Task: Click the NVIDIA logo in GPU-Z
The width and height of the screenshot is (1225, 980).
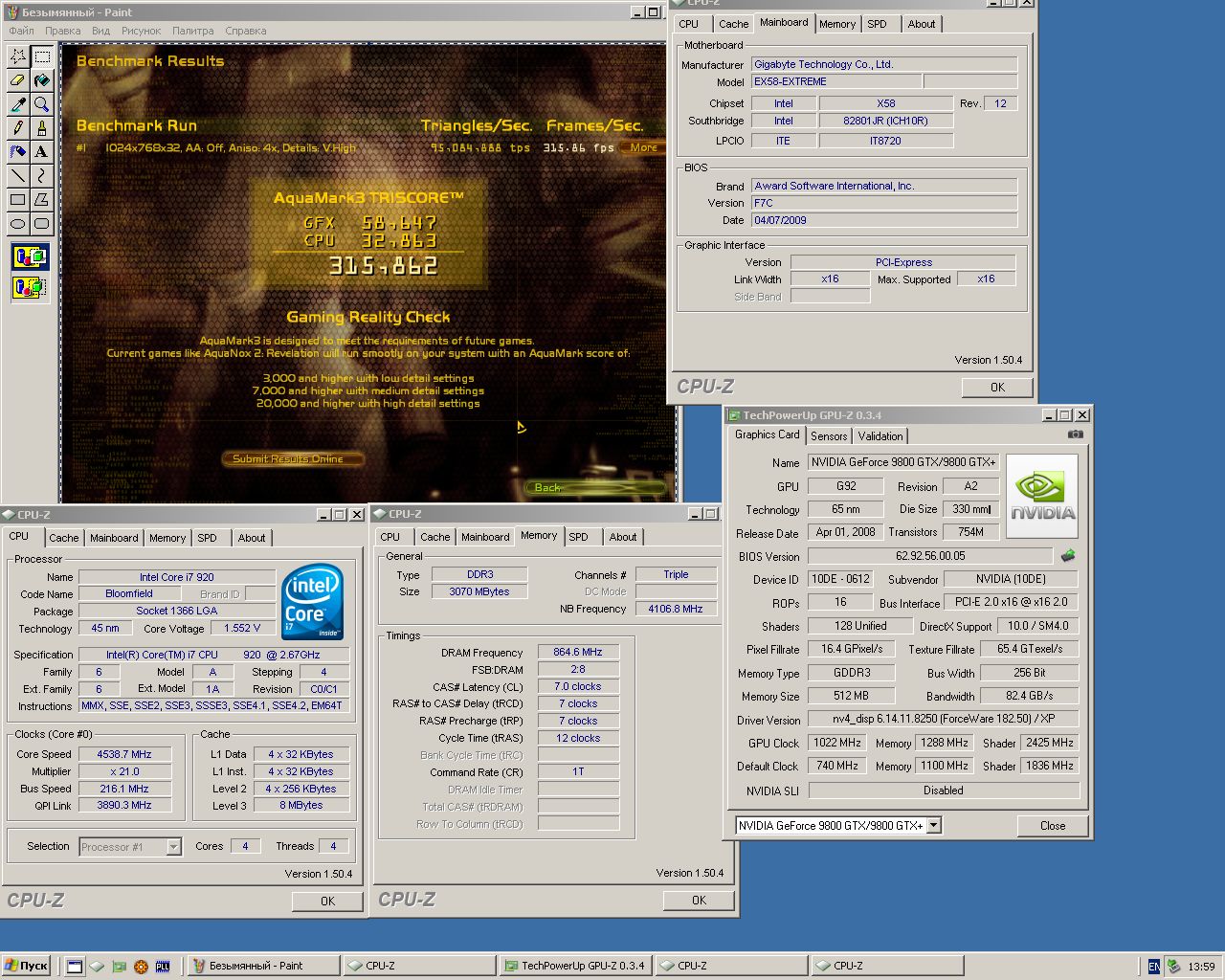Action: (x=1042, y=497)
